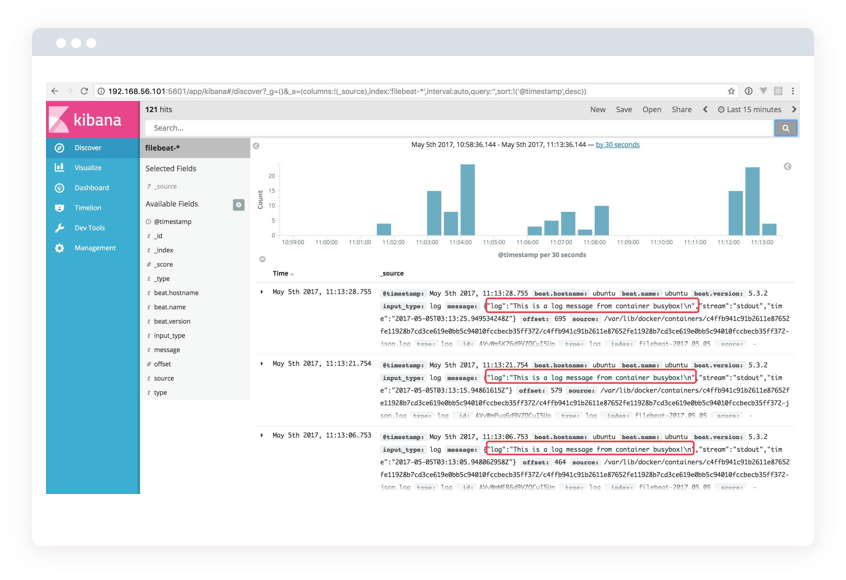The width and height of the screenshot is (846, 580).
Task: Click the 'by 30 seconds' interval link
Action: (x=617, y=145)
